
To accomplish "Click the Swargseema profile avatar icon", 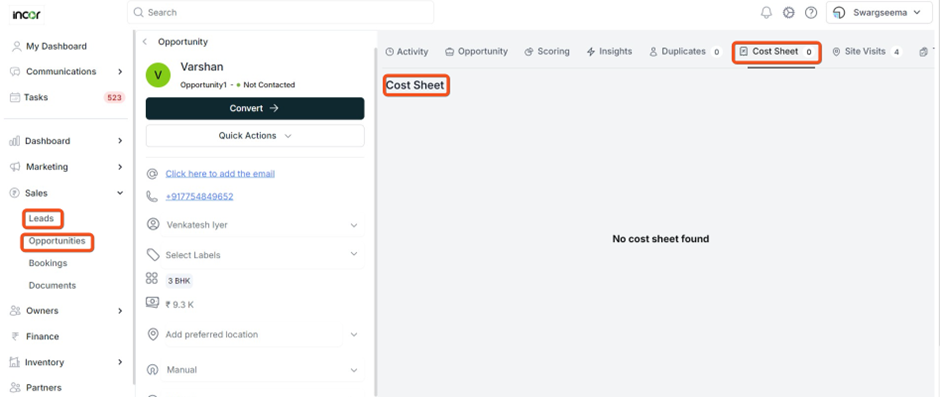I will 840,13.
